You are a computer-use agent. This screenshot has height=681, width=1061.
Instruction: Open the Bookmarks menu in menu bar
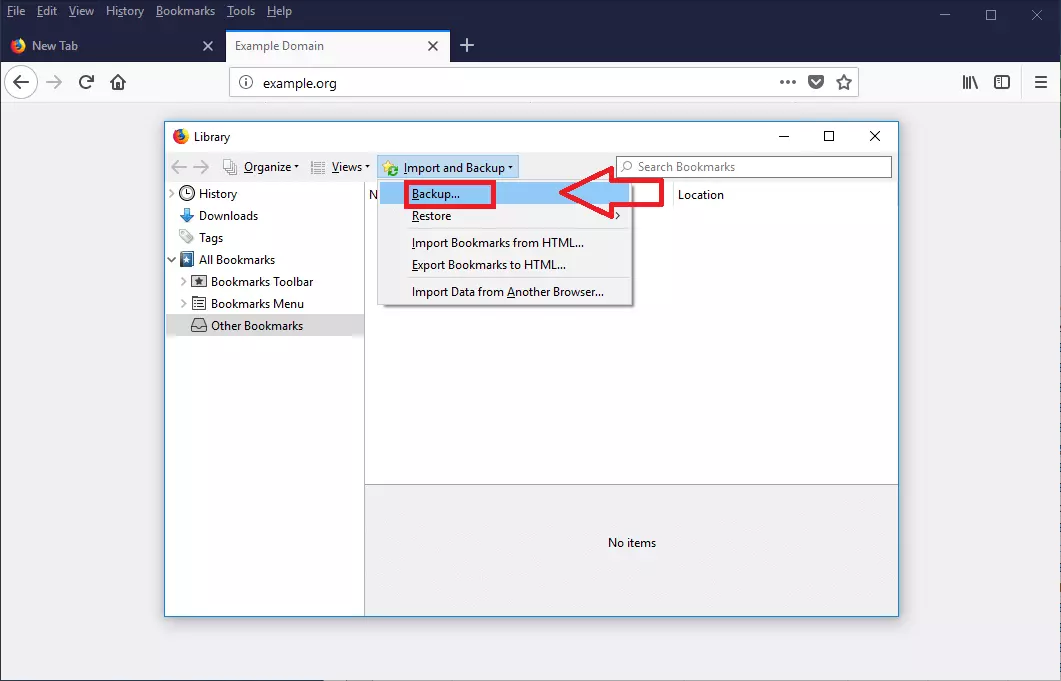click(x=185, y=12)
